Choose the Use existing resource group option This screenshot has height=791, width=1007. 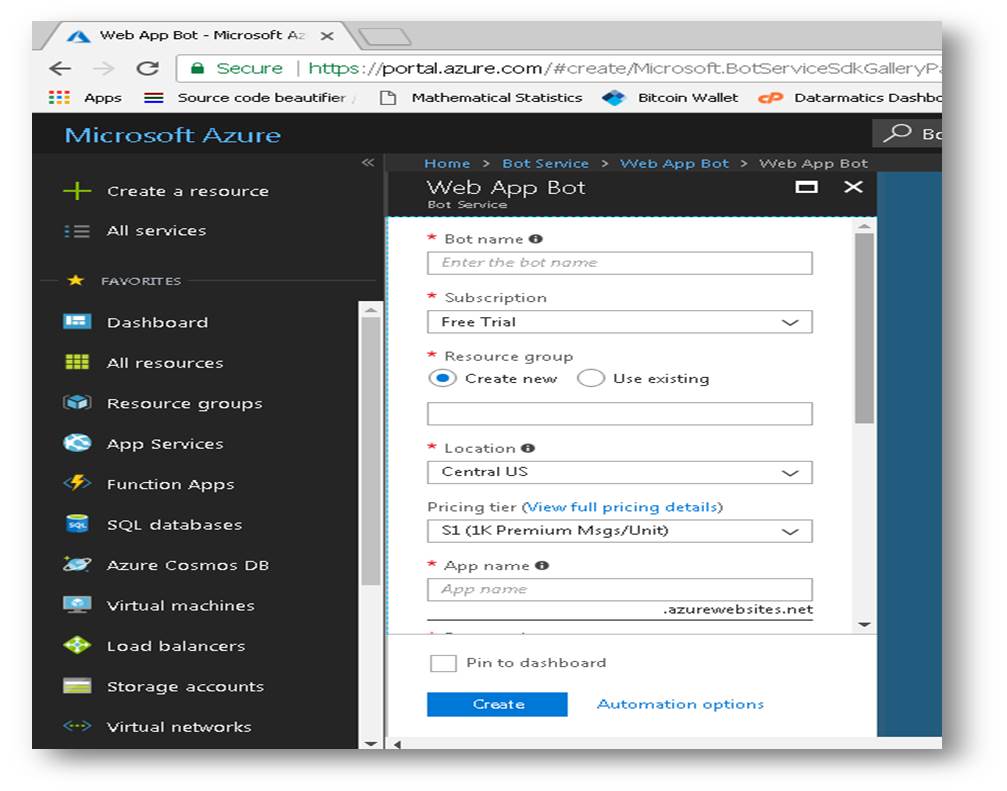(x=592, y=378)
